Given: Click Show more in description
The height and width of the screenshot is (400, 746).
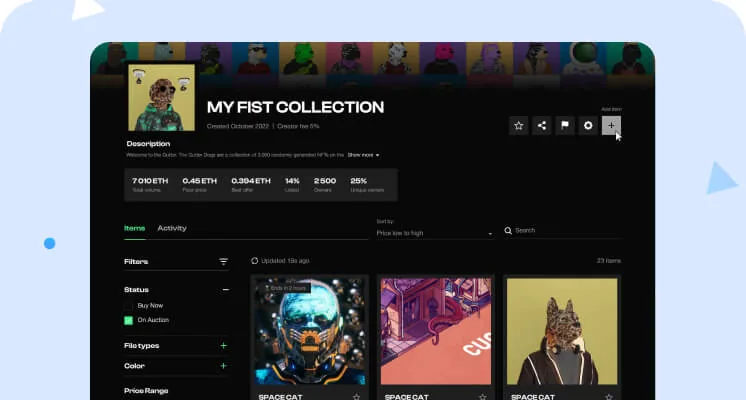Looking at the screenshot, I should pyautogui.click(x=363, y=155).
